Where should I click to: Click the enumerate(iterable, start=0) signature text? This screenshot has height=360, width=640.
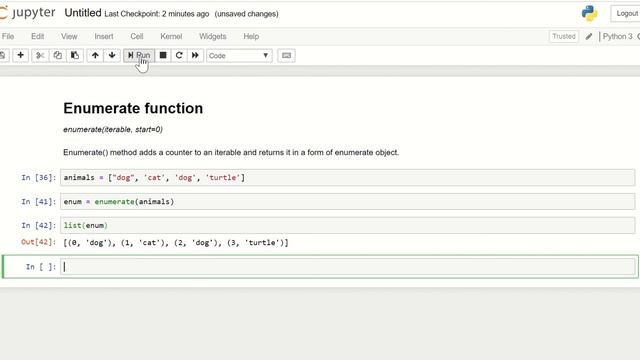(113, 129)
